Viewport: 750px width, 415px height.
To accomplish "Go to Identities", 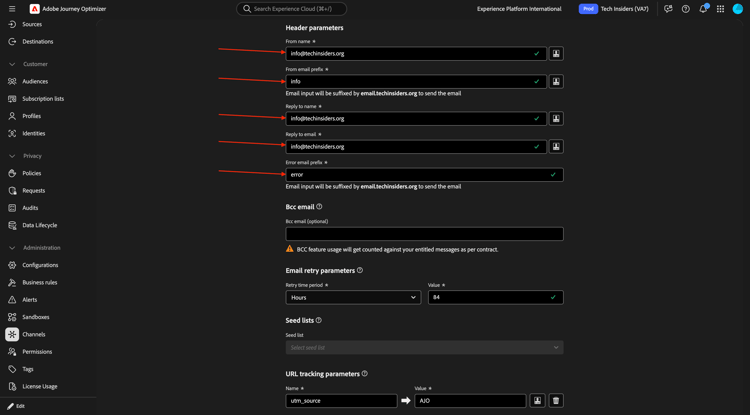I will 33,133.
